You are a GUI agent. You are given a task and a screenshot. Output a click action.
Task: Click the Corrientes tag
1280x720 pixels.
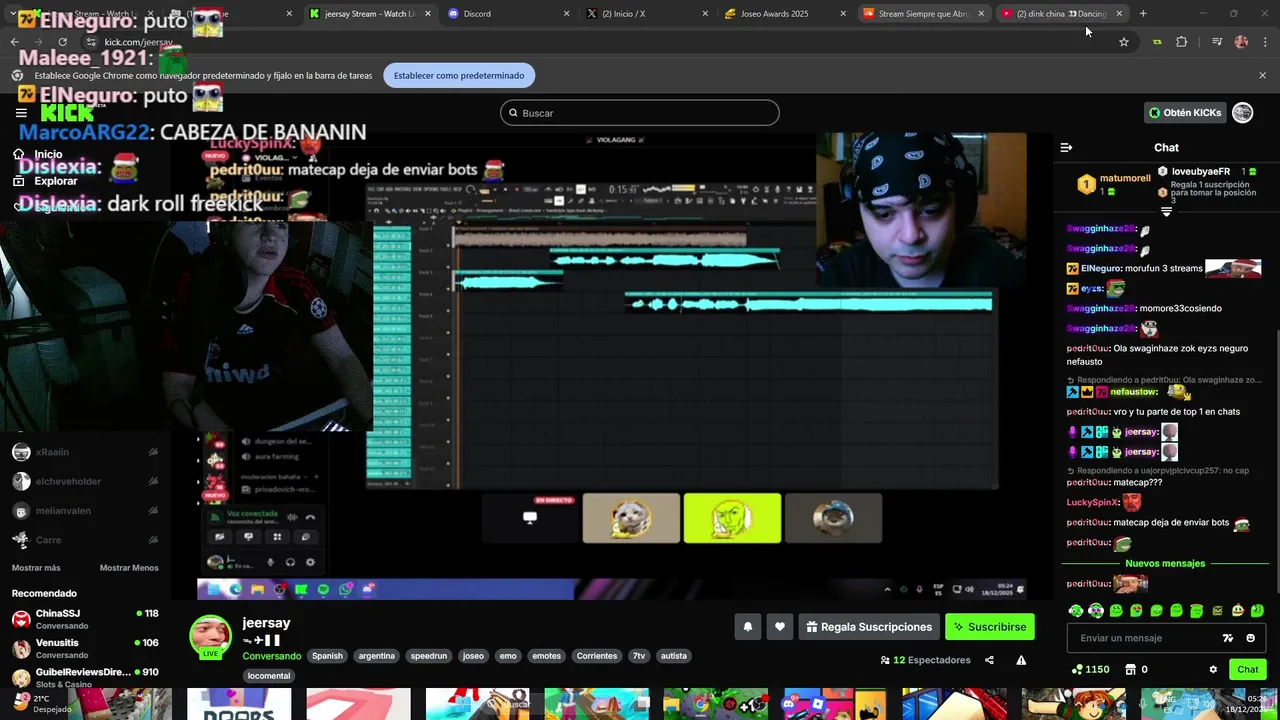(597, 656)
